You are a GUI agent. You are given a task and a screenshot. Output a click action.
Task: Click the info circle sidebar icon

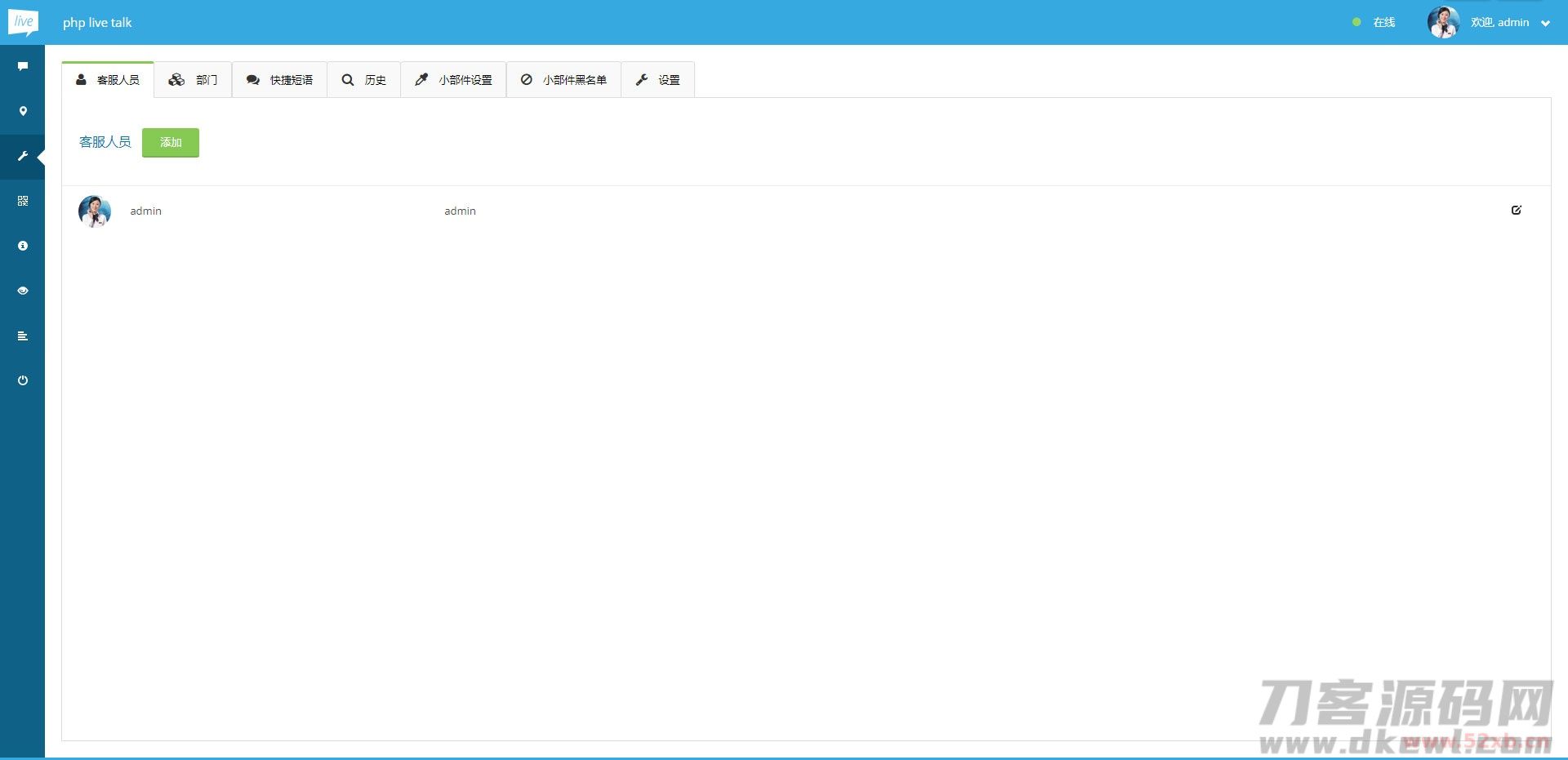click(23, 246)
